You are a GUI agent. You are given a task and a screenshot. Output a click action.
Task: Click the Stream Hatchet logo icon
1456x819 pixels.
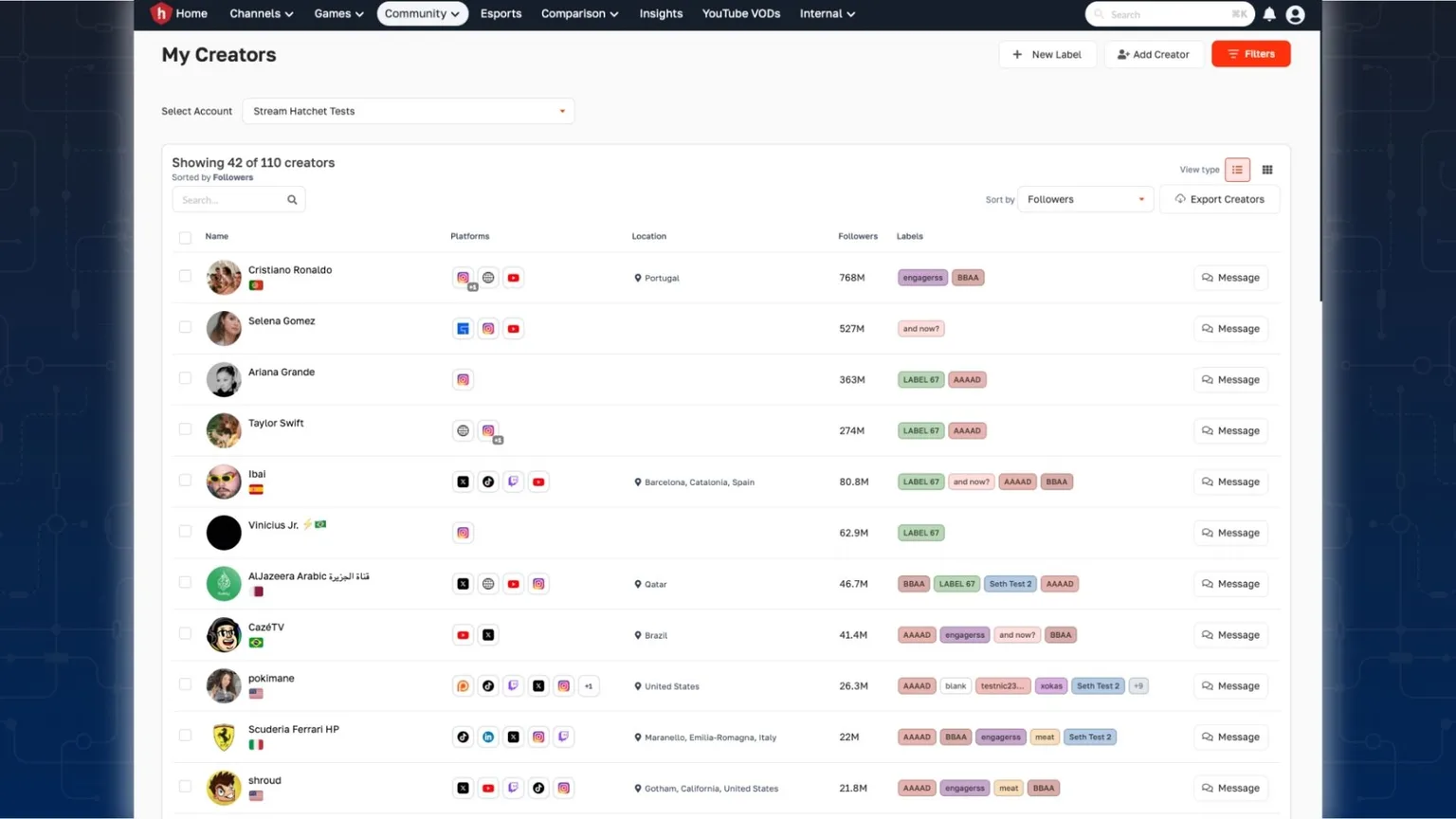(x=160, y=13)
